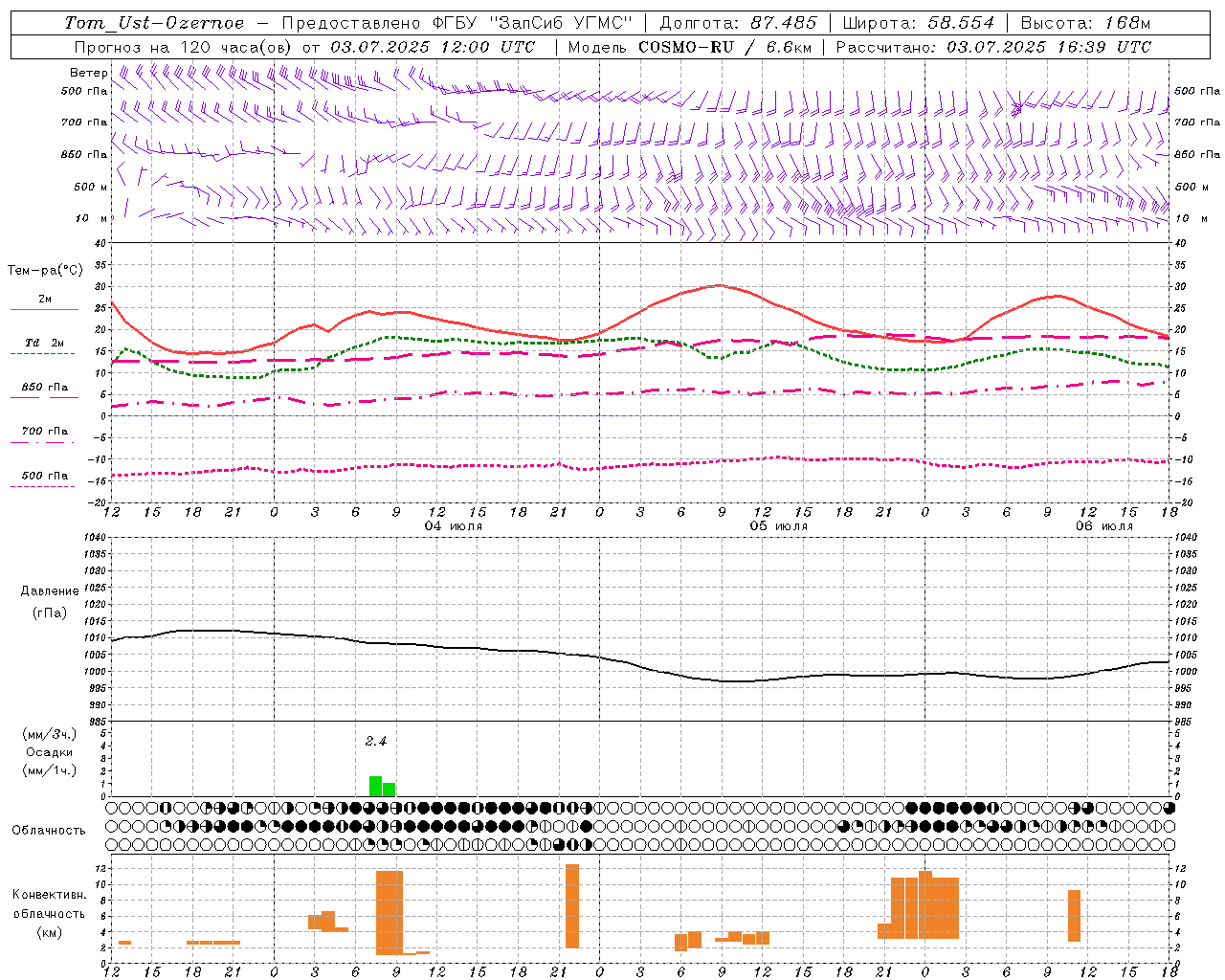The image size is (1225, 980).
Task: Click the taller green precipitation bar
Action: (x=376, y=786)
